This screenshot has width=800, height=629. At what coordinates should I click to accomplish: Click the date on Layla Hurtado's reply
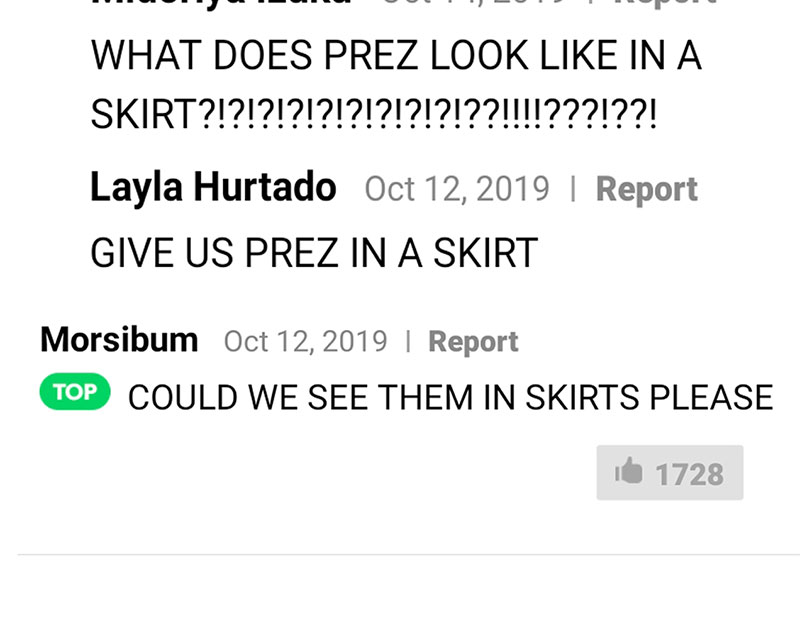[x=457, y=189]
